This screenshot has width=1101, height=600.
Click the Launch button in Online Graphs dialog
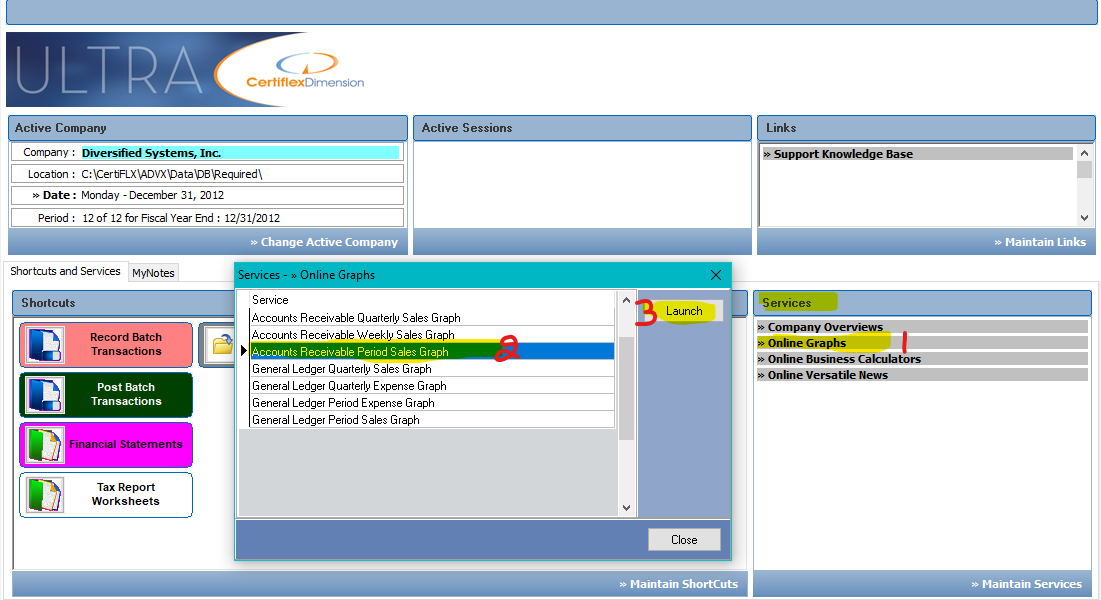click(684, 311)
